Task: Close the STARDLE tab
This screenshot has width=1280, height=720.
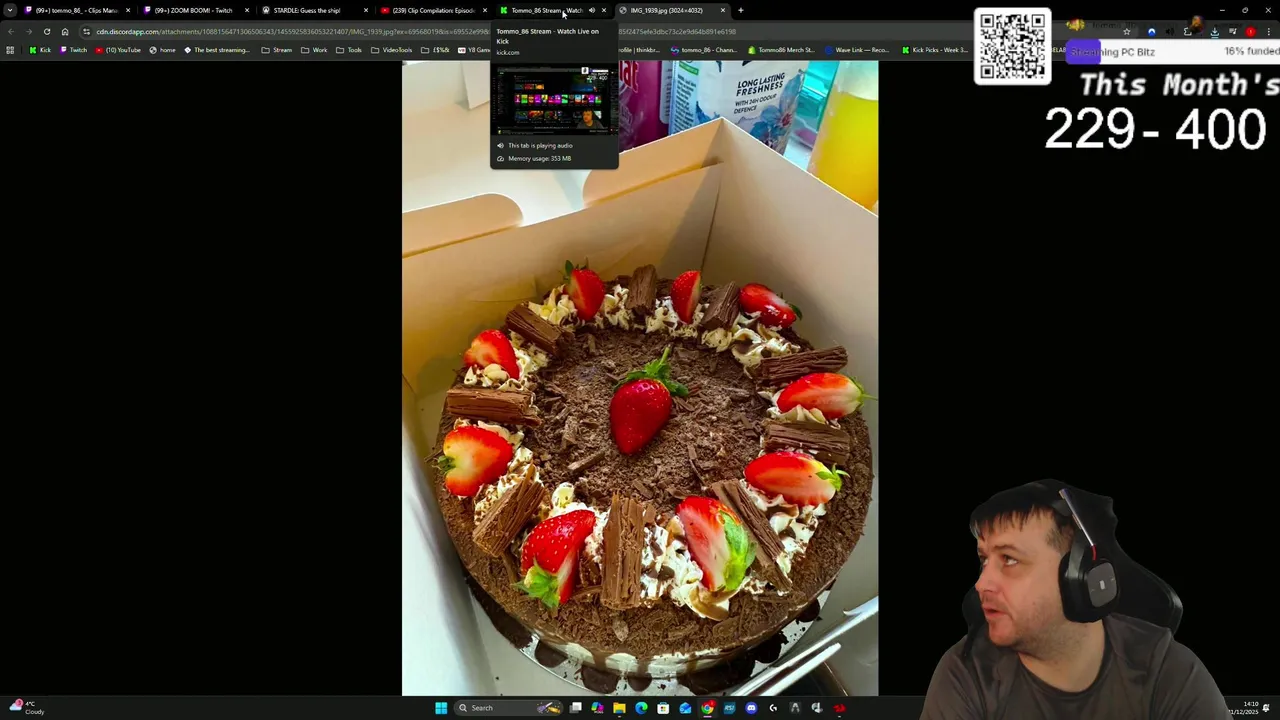Action: (365, 10)
